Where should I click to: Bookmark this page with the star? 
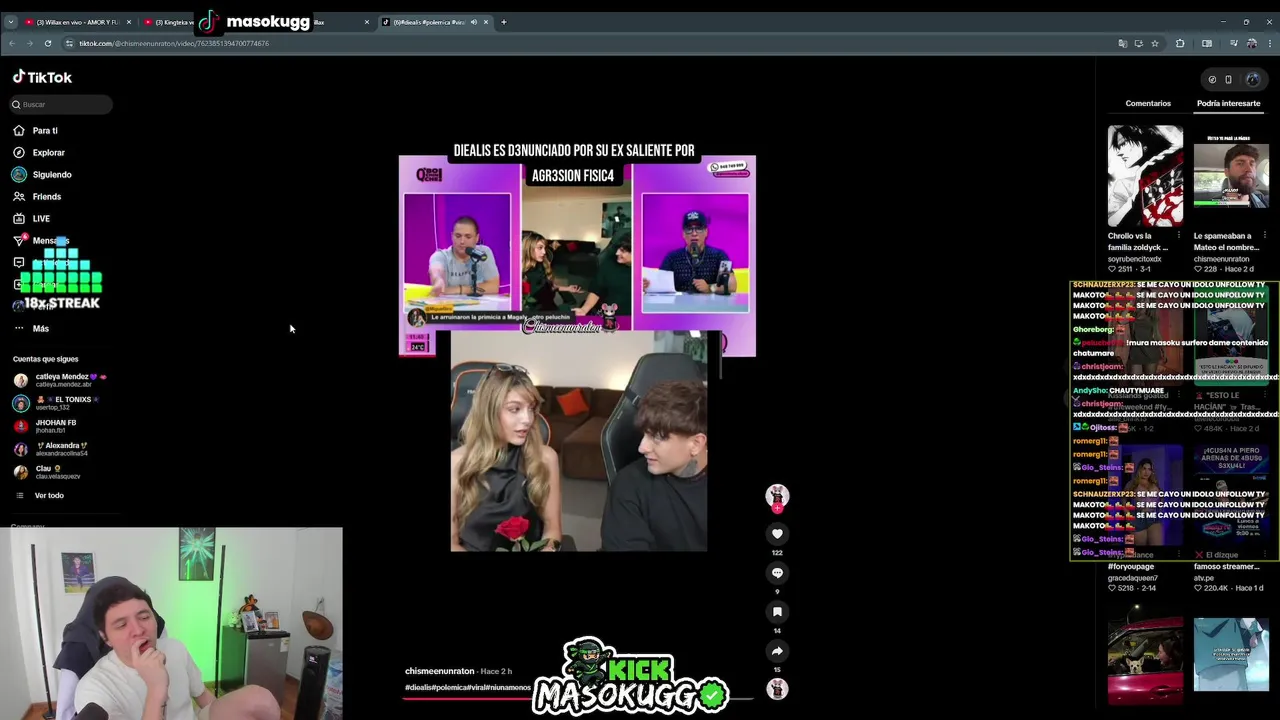[1155, 43]
